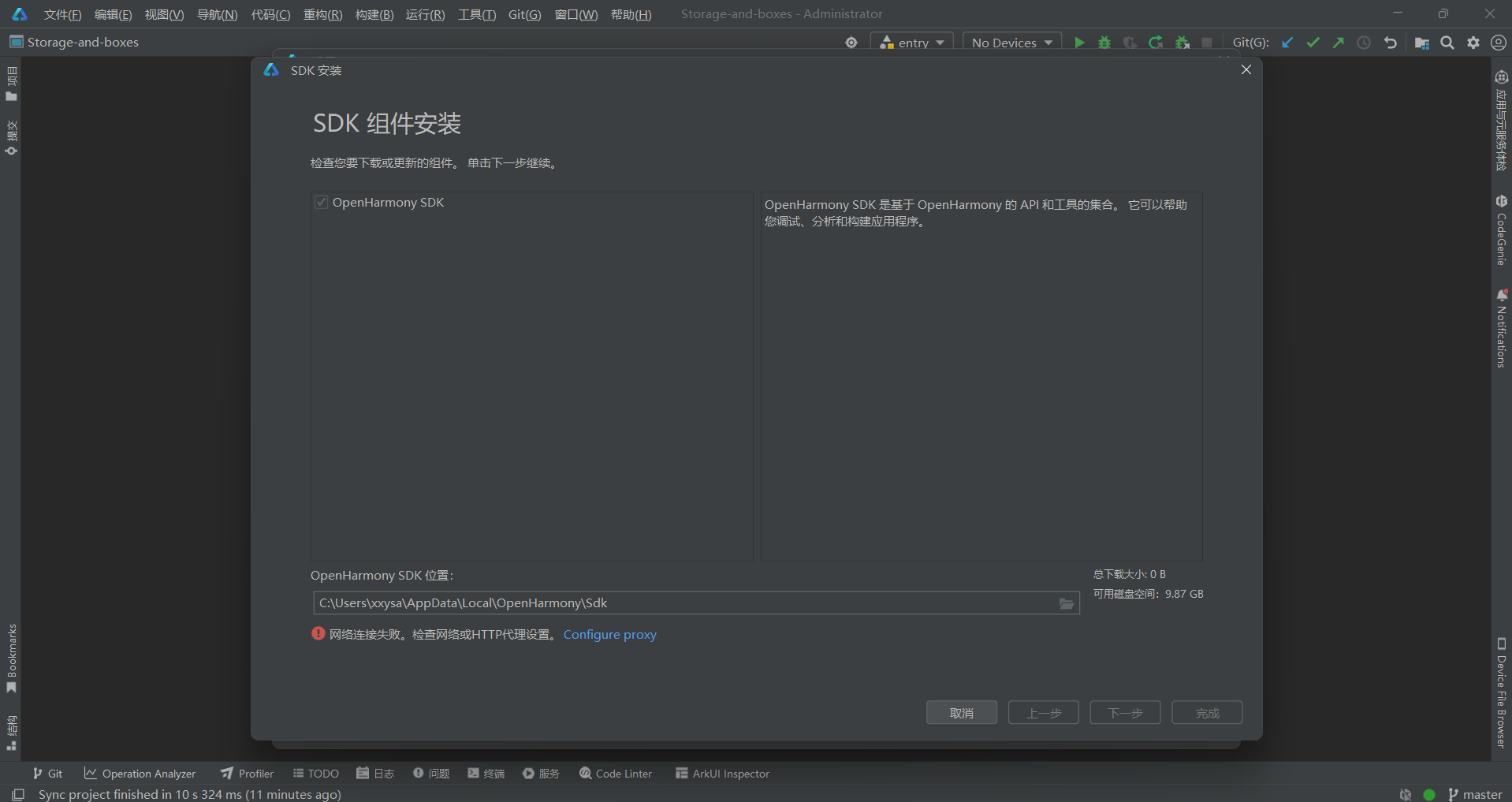Click the 下一步 next button
This screenshot has height=802, width=1512.
[x=1126, y=713]
